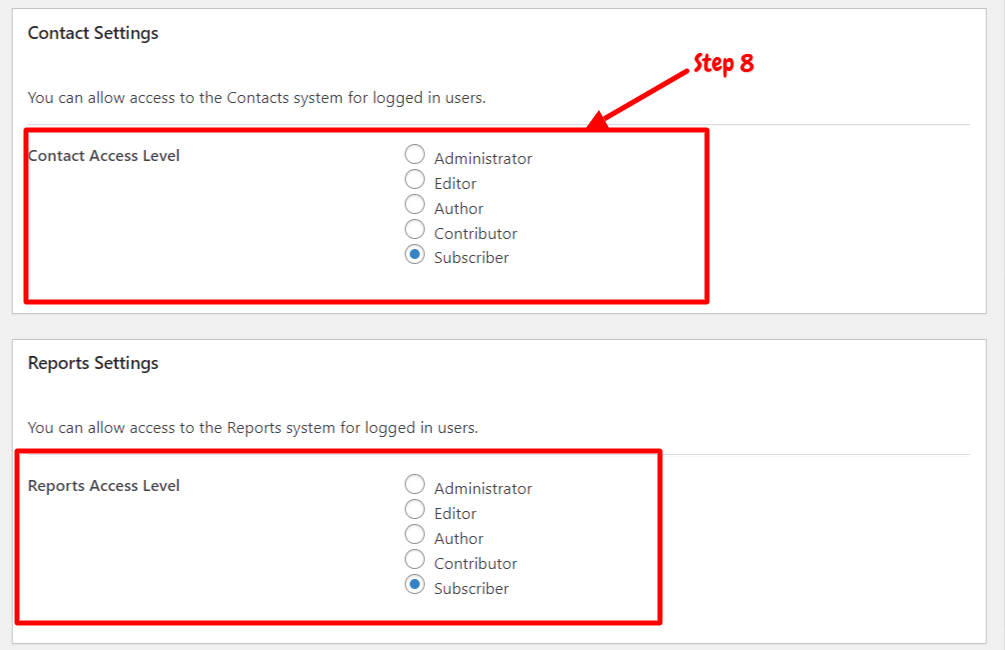Click the Reports system access description text

point(253,428)
